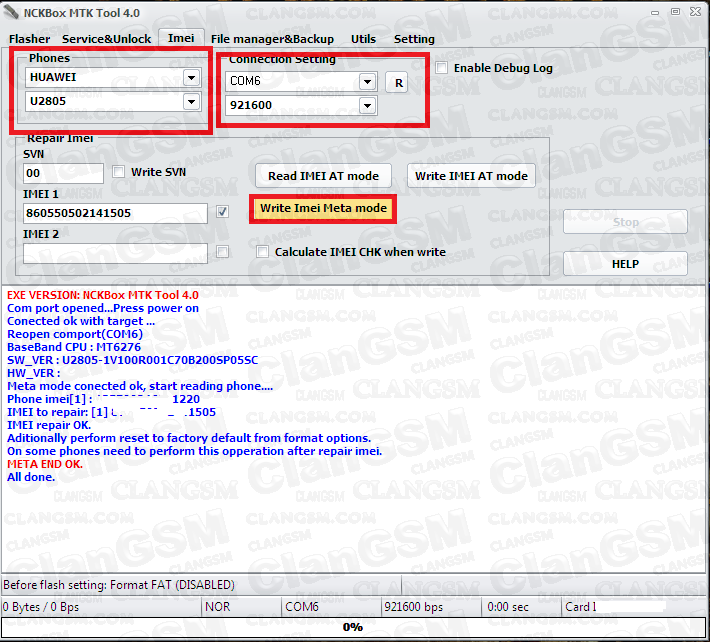Click the 0% progress bar
The image size is (710, 642).
[353, 628]
